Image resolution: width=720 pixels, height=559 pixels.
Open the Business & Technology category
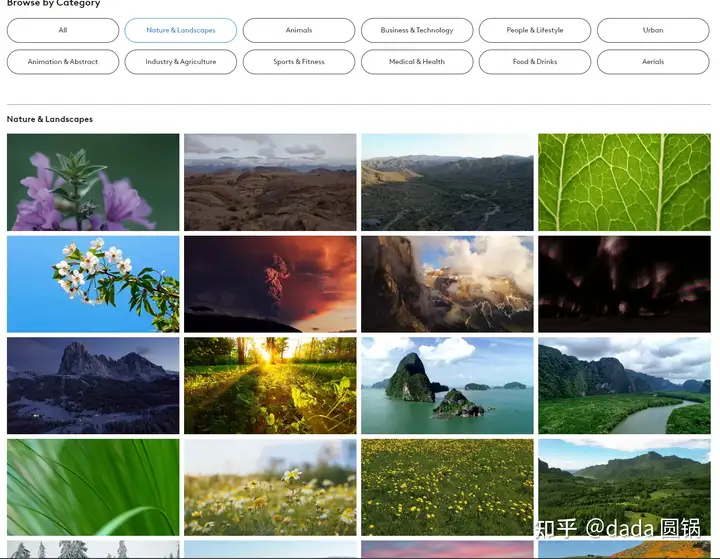(417, 30)
